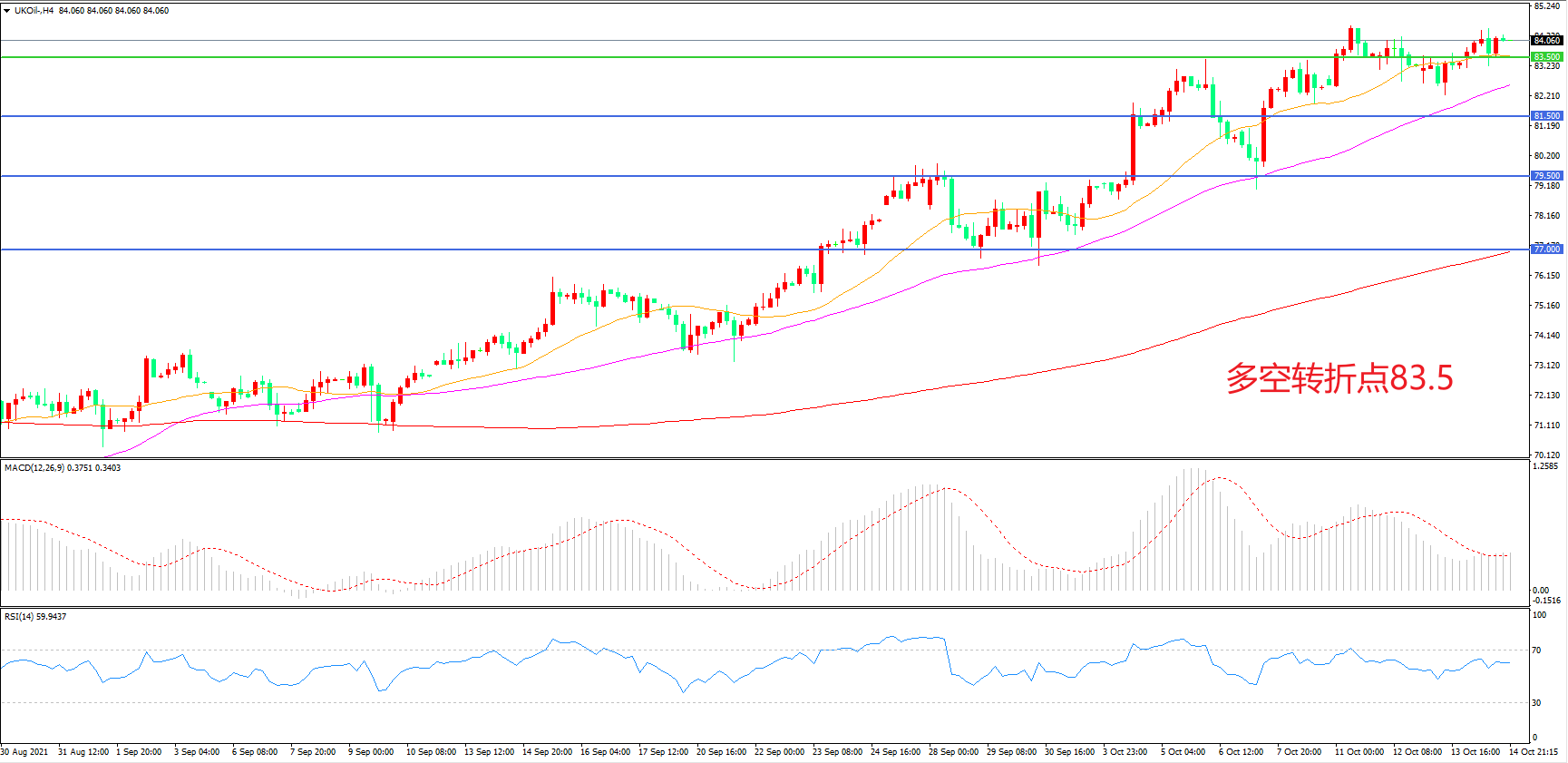
Task: Click the black 84.060 current price tag
Action: tap(1546, 41)
